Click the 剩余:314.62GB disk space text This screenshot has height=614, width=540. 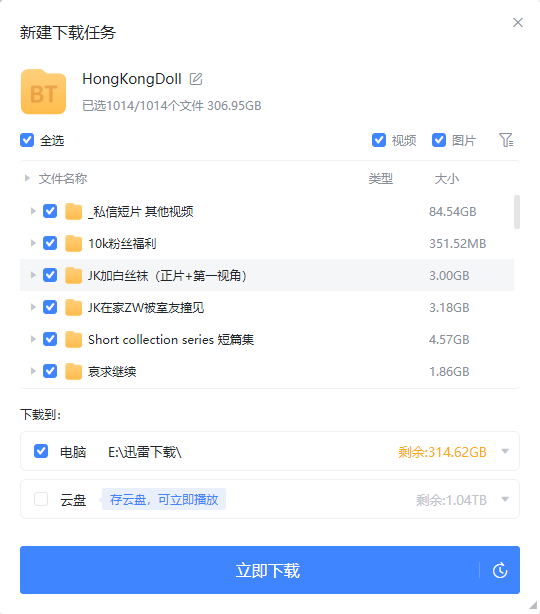coord(442,452)
